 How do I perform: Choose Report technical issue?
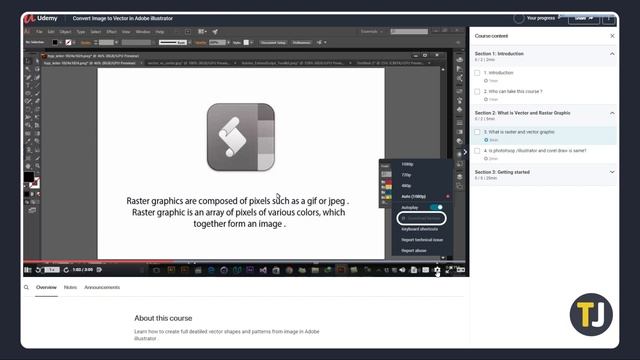point(422,240)
